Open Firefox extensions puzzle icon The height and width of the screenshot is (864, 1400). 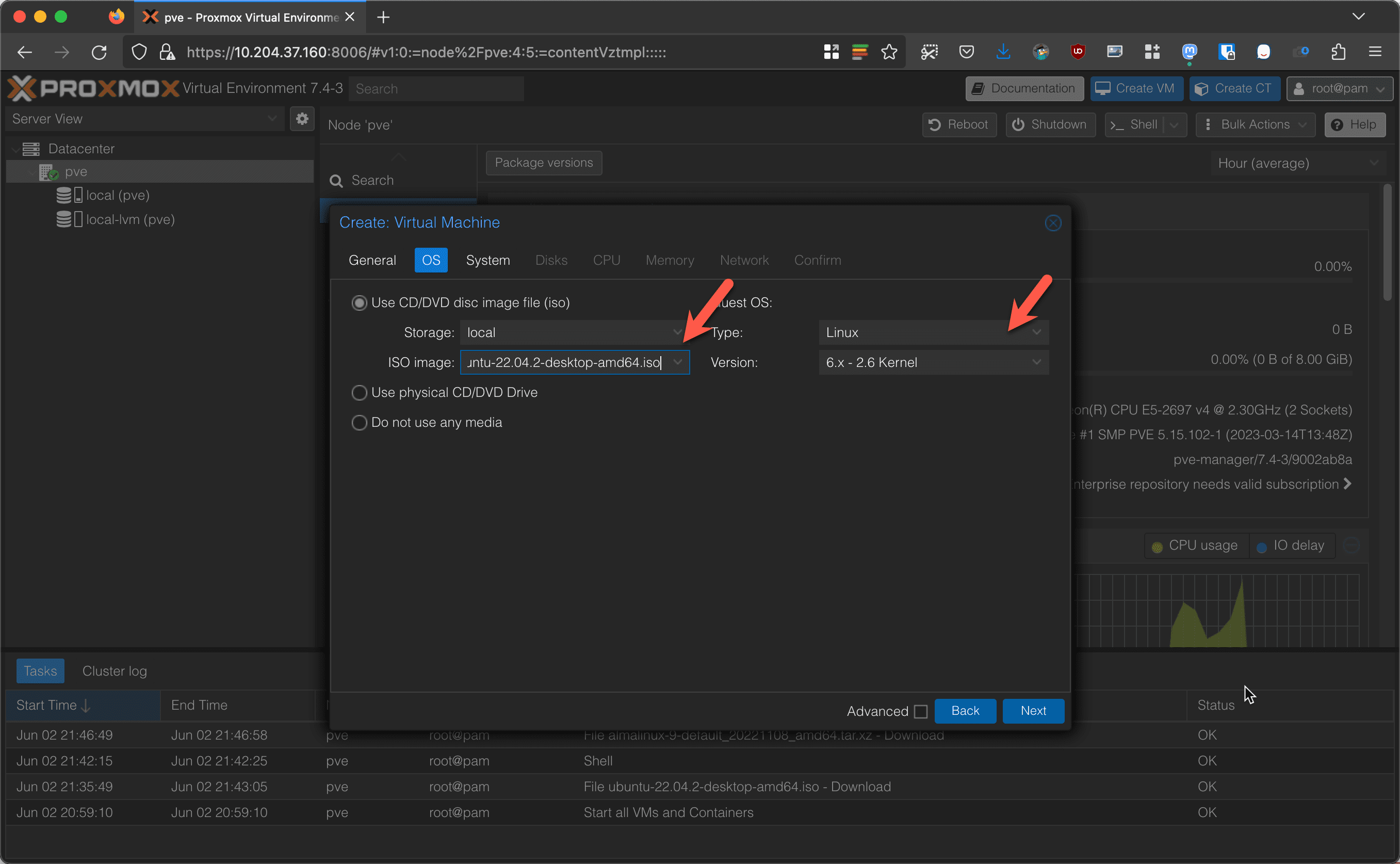1338,53
